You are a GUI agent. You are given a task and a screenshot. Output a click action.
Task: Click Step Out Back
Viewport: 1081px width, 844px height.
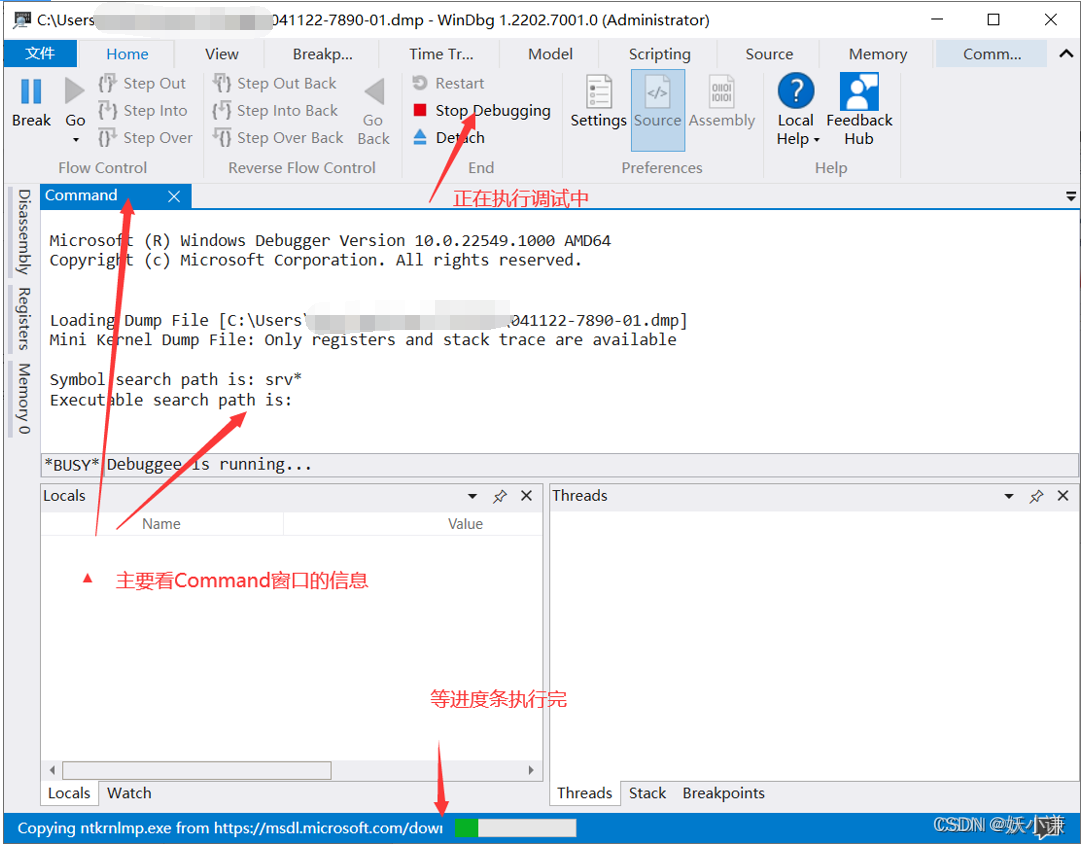[x=274, y=83]
